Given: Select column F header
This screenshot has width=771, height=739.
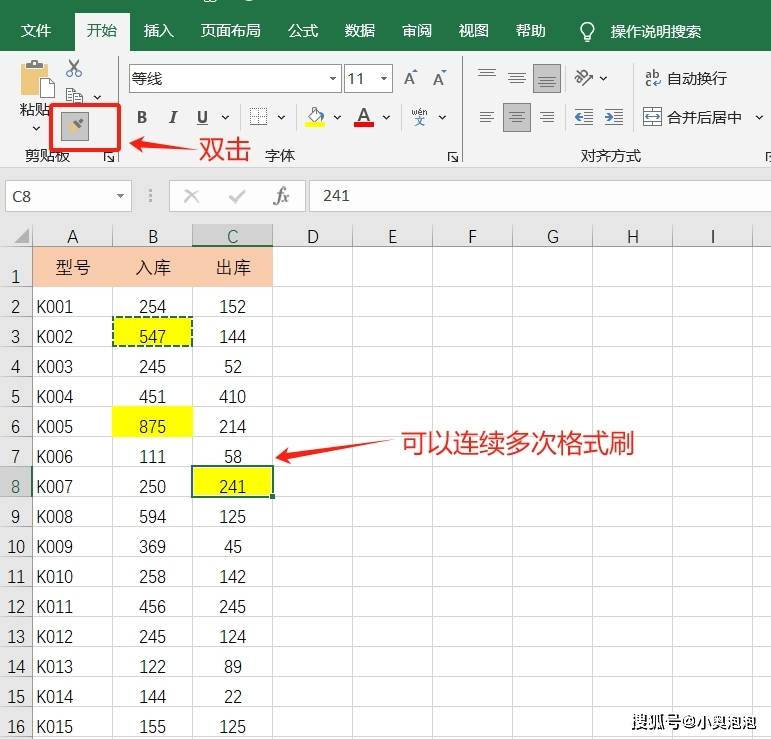Looking at the screenshot, I should 473,236.
